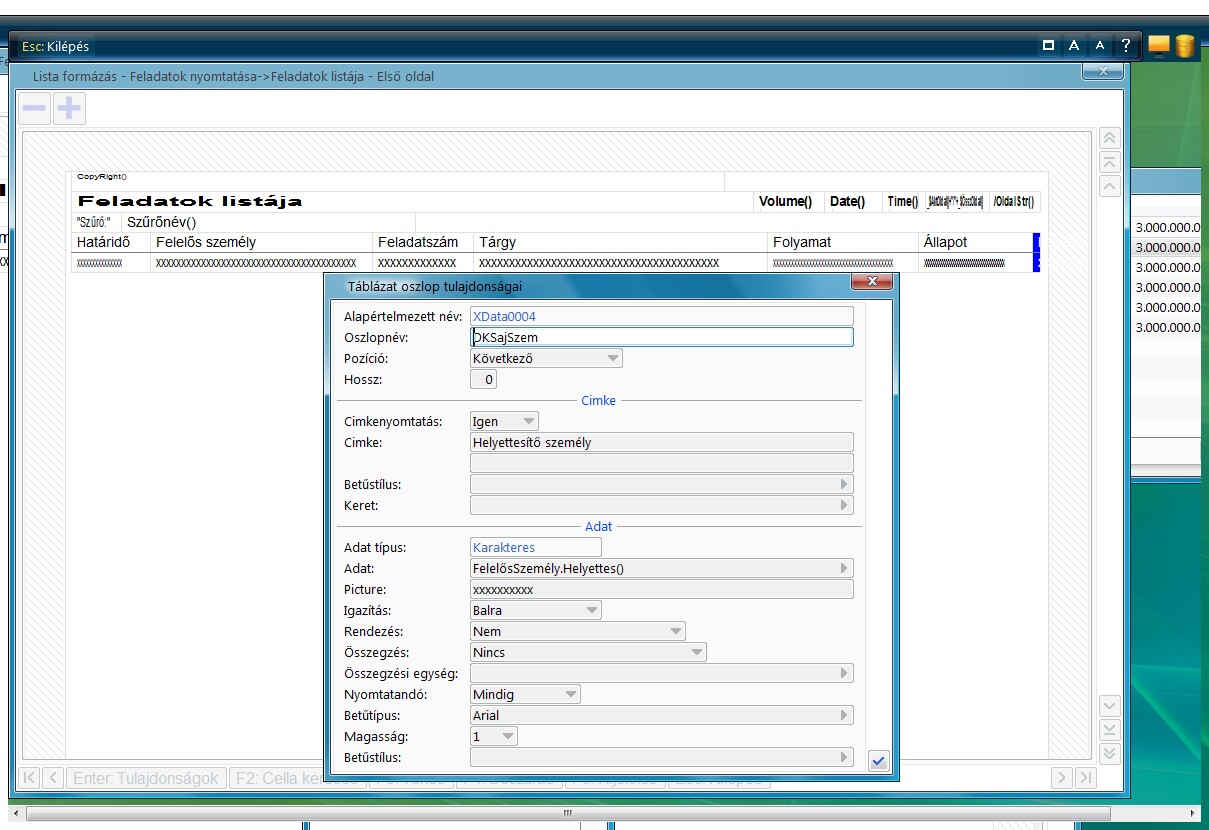
Task: Click the smaller font size A icon
Action: (x=1099, y=45)
